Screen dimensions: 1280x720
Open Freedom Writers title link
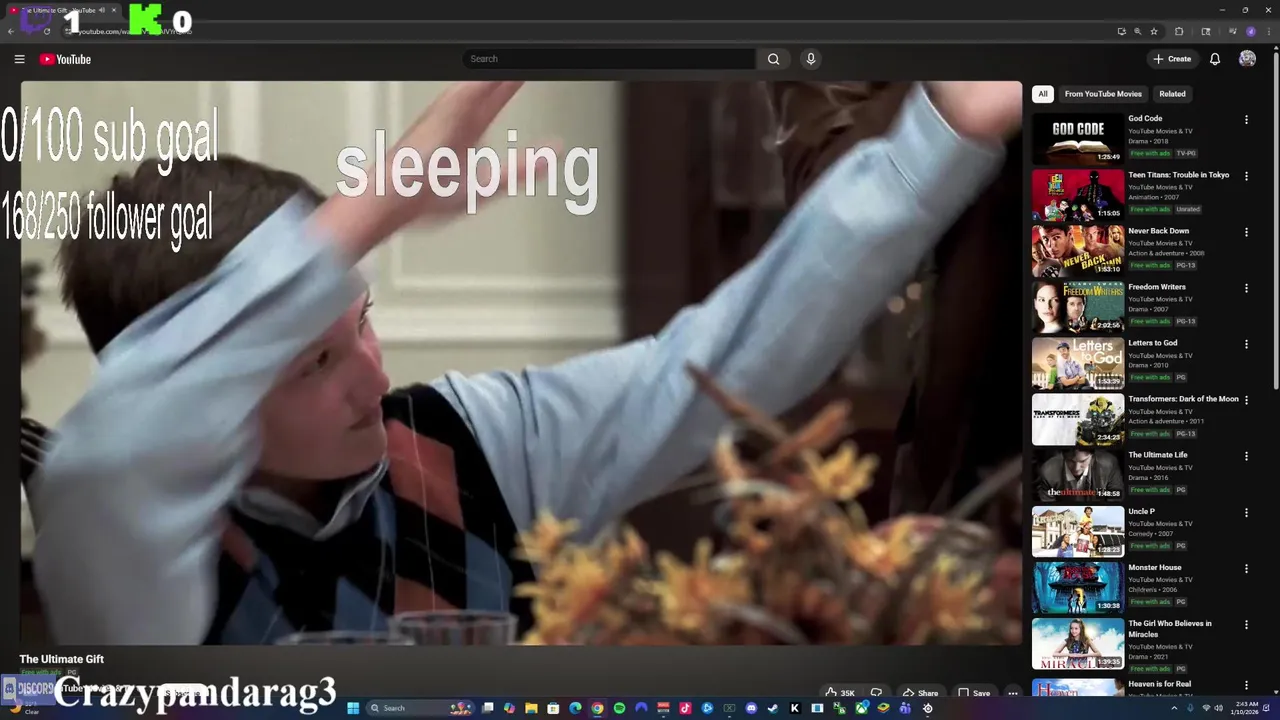(x=1157, y=287)
